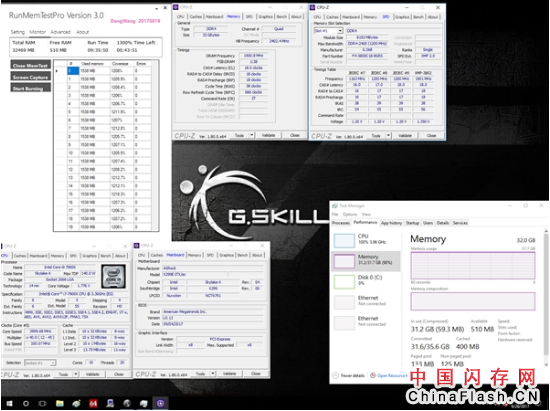Click the Close MemTest button
The width and height of the screenshot is (550, 411).
pyautogui.click(x=31, y=65)
